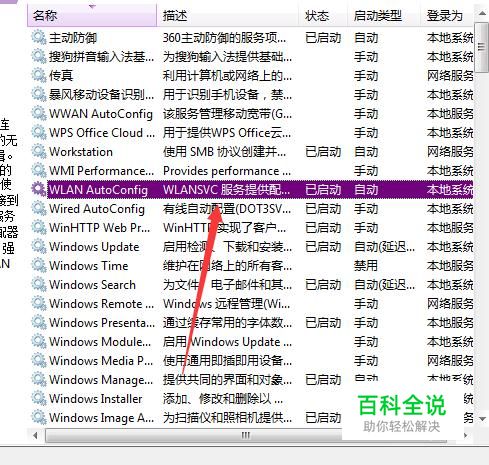489x465 pixels.
Task: Click the gear icon for Windows Remote service
Action: click(39, 303)
